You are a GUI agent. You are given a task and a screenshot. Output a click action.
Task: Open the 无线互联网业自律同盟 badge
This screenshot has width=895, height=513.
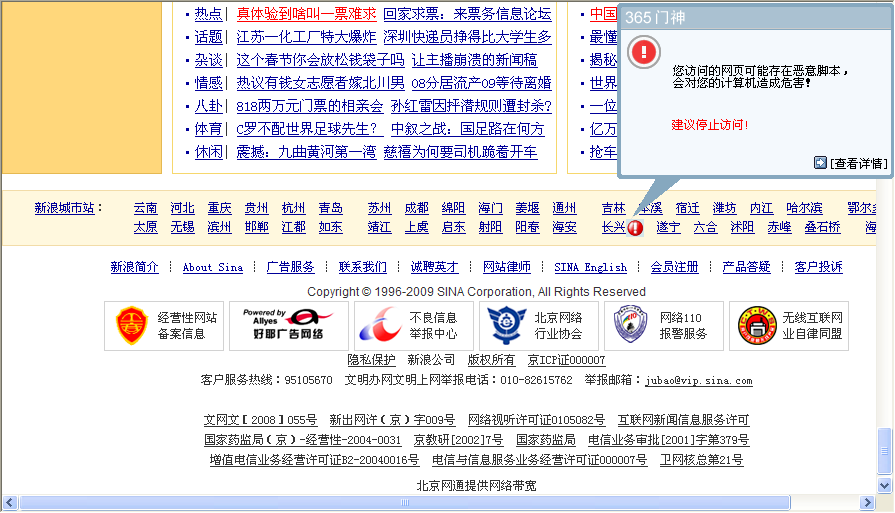pyautogui.click(x=789, y=326)
